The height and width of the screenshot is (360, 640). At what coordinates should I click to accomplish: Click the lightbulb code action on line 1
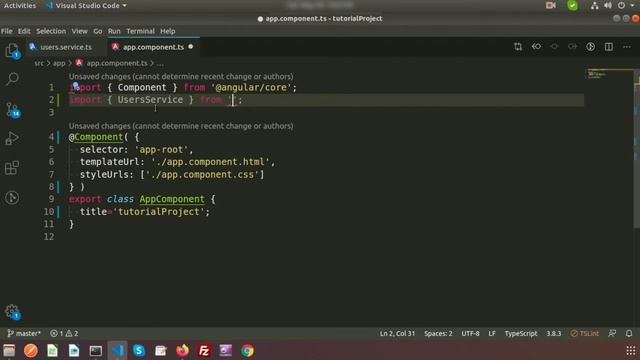pyautogui.click(x=76, y=86)
